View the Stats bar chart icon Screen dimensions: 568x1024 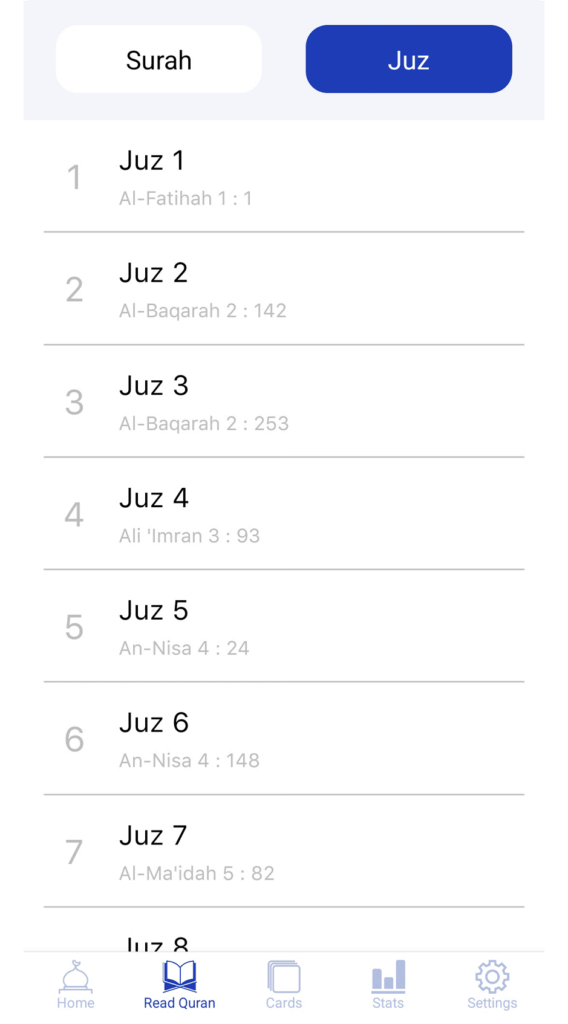click(388, 976)
